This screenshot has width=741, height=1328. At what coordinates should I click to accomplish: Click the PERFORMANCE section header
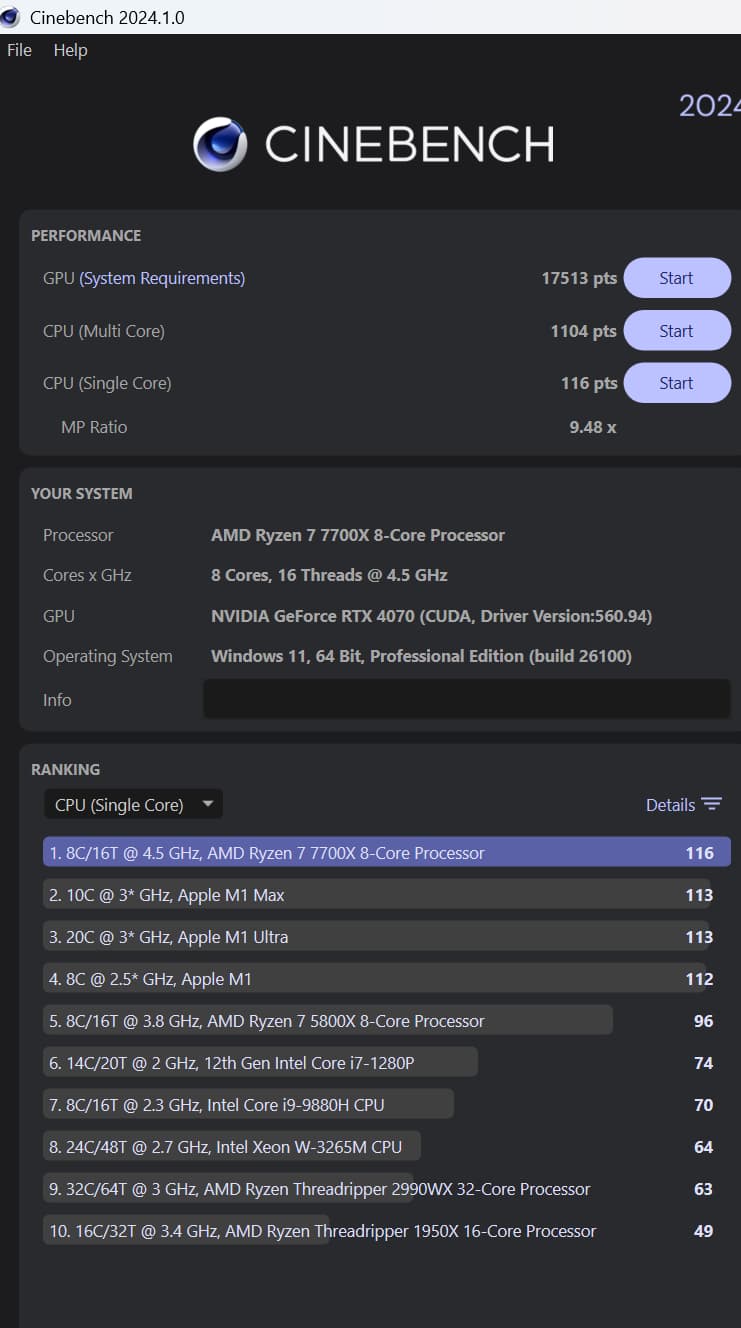pyautogui.click(x=86, y=236)
